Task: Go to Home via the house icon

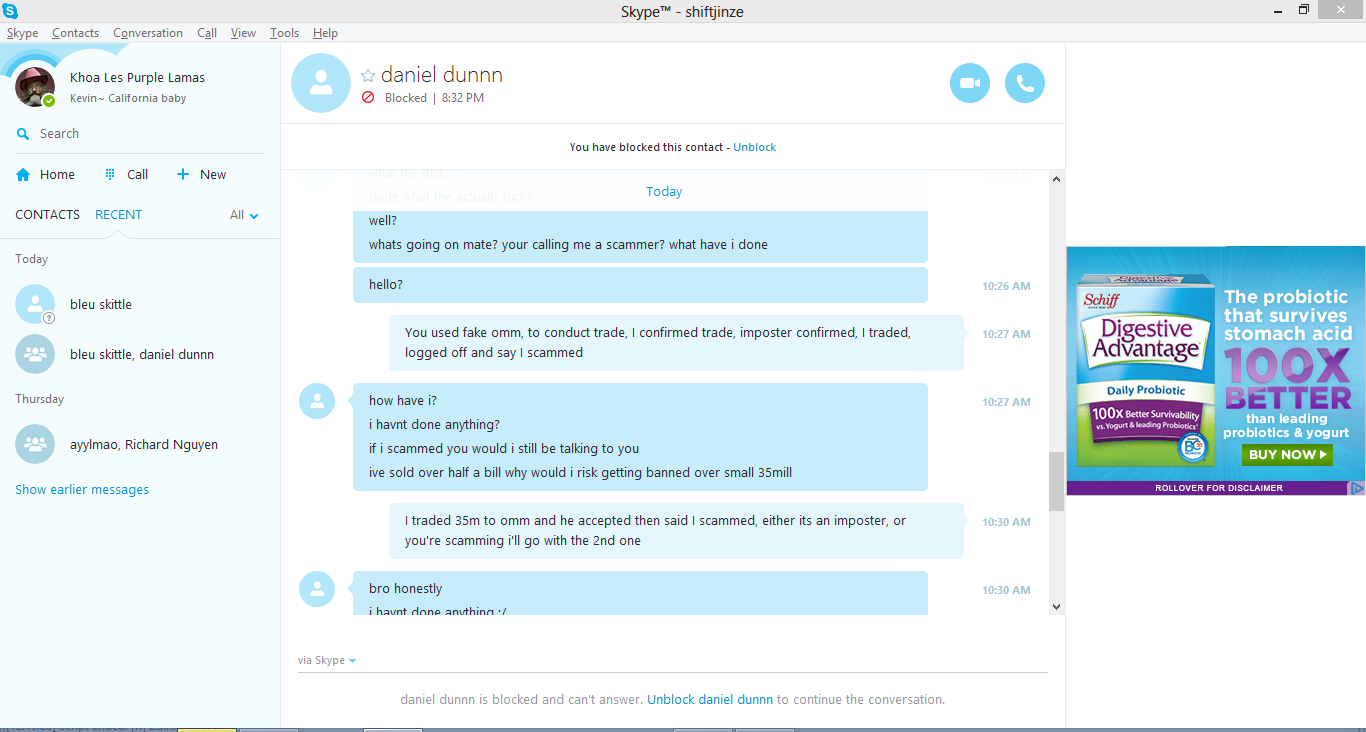Action: point(23,174)
